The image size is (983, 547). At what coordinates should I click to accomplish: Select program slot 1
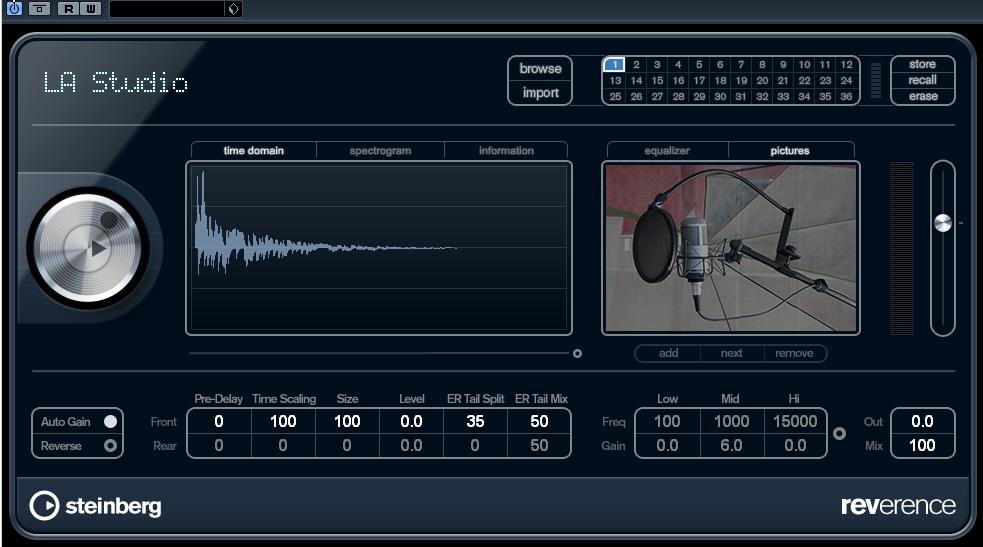coord(615,65)
